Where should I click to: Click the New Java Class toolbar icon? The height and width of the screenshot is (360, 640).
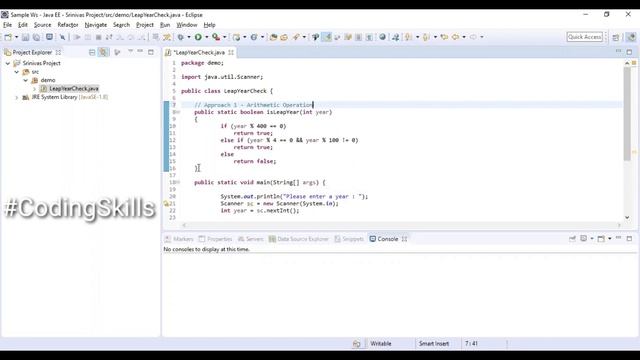tap(254, 37)
